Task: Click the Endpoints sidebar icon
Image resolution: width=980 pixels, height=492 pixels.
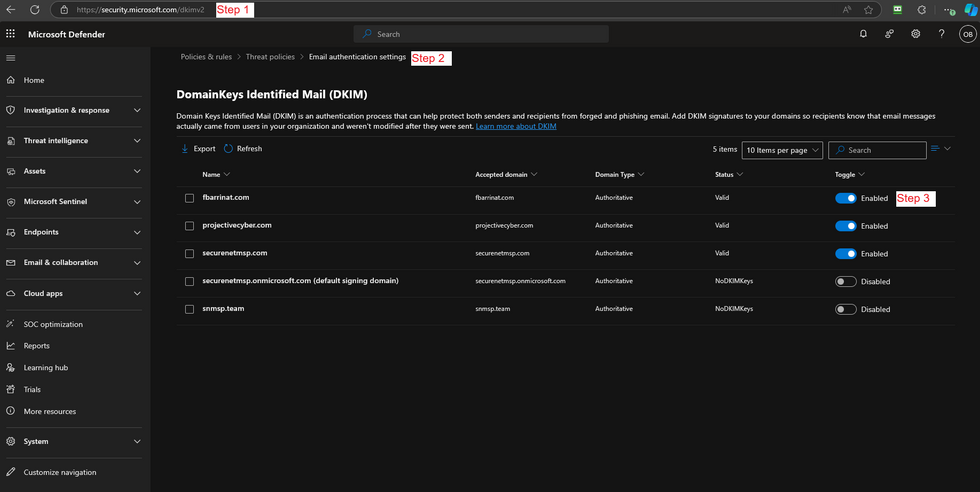Action: pos(11,232)
